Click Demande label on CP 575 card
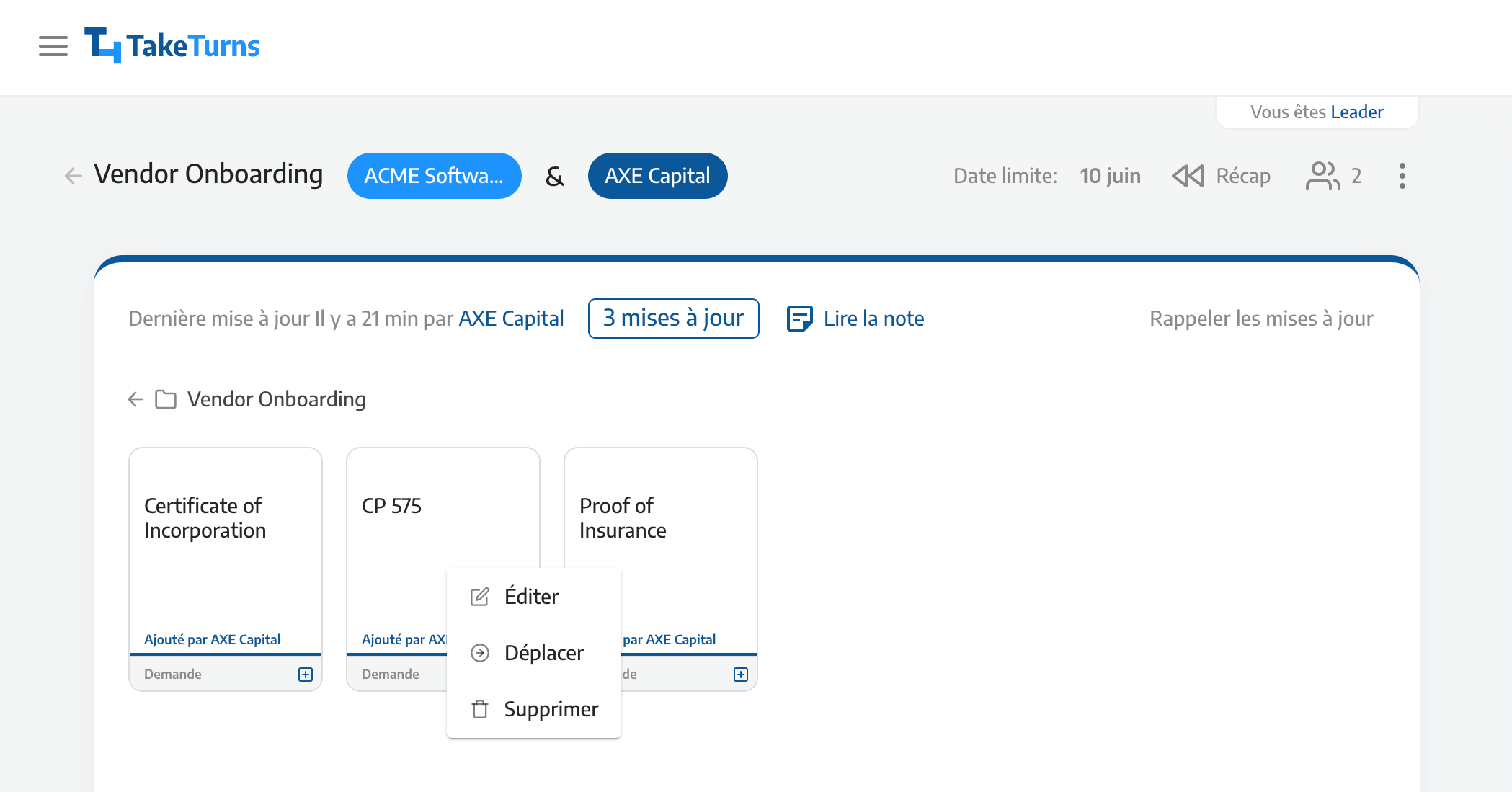This screenshot has height=792, width=1512. point(391,674)
